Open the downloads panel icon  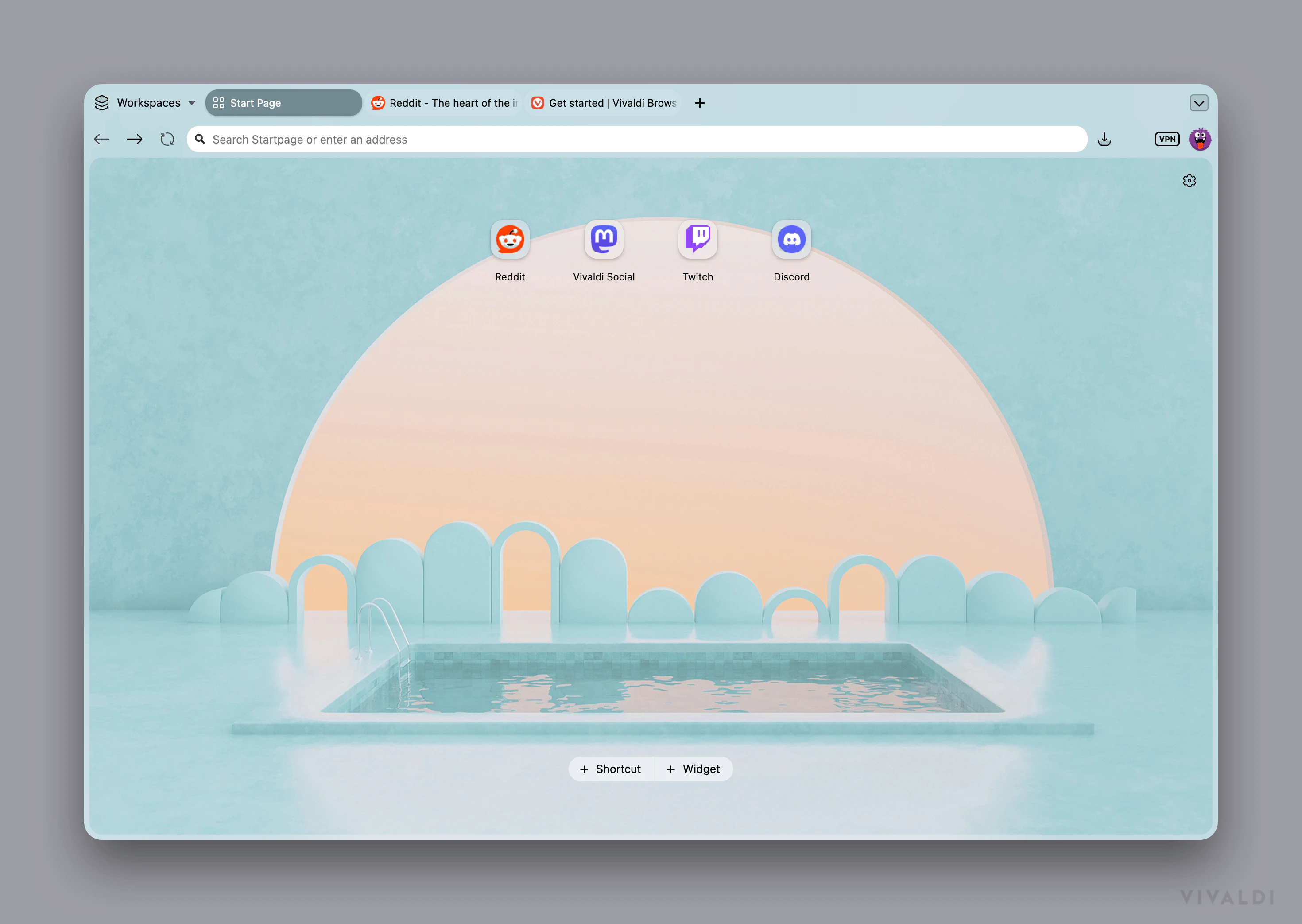coord(1104,140)
